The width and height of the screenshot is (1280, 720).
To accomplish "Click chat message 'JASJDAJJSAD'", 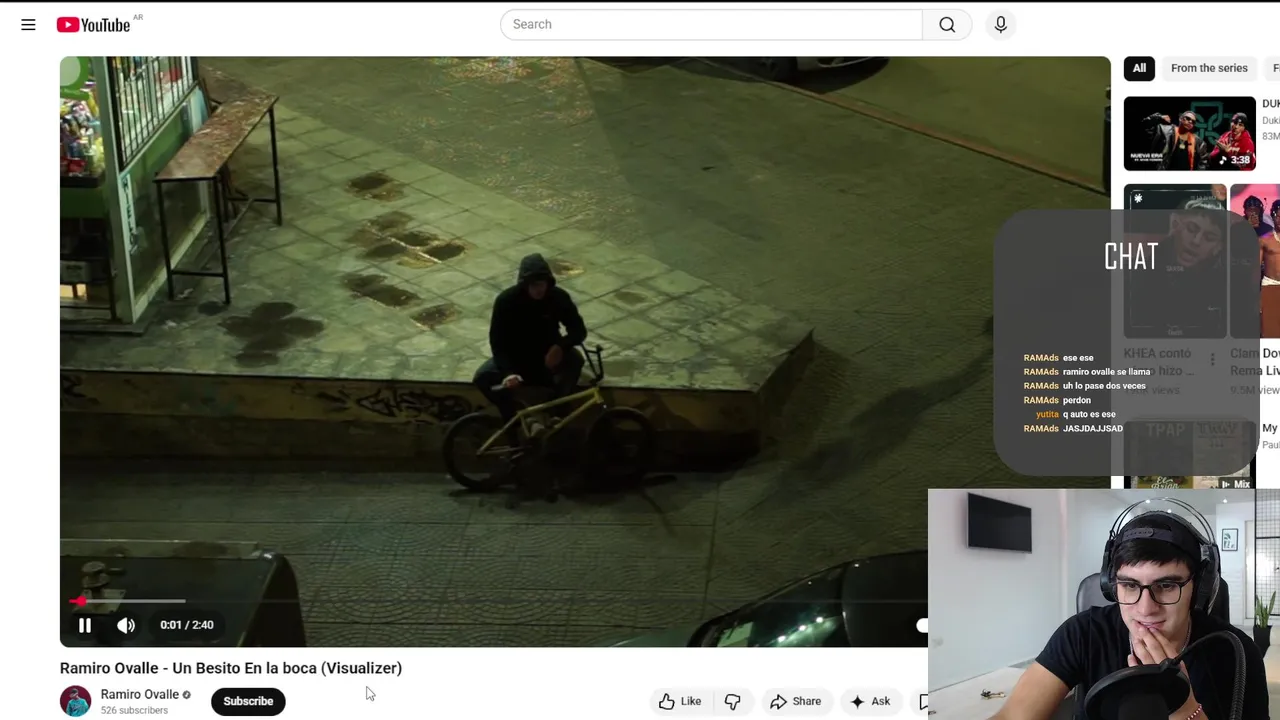I will pyautogui.click(x=1092, y=429).
